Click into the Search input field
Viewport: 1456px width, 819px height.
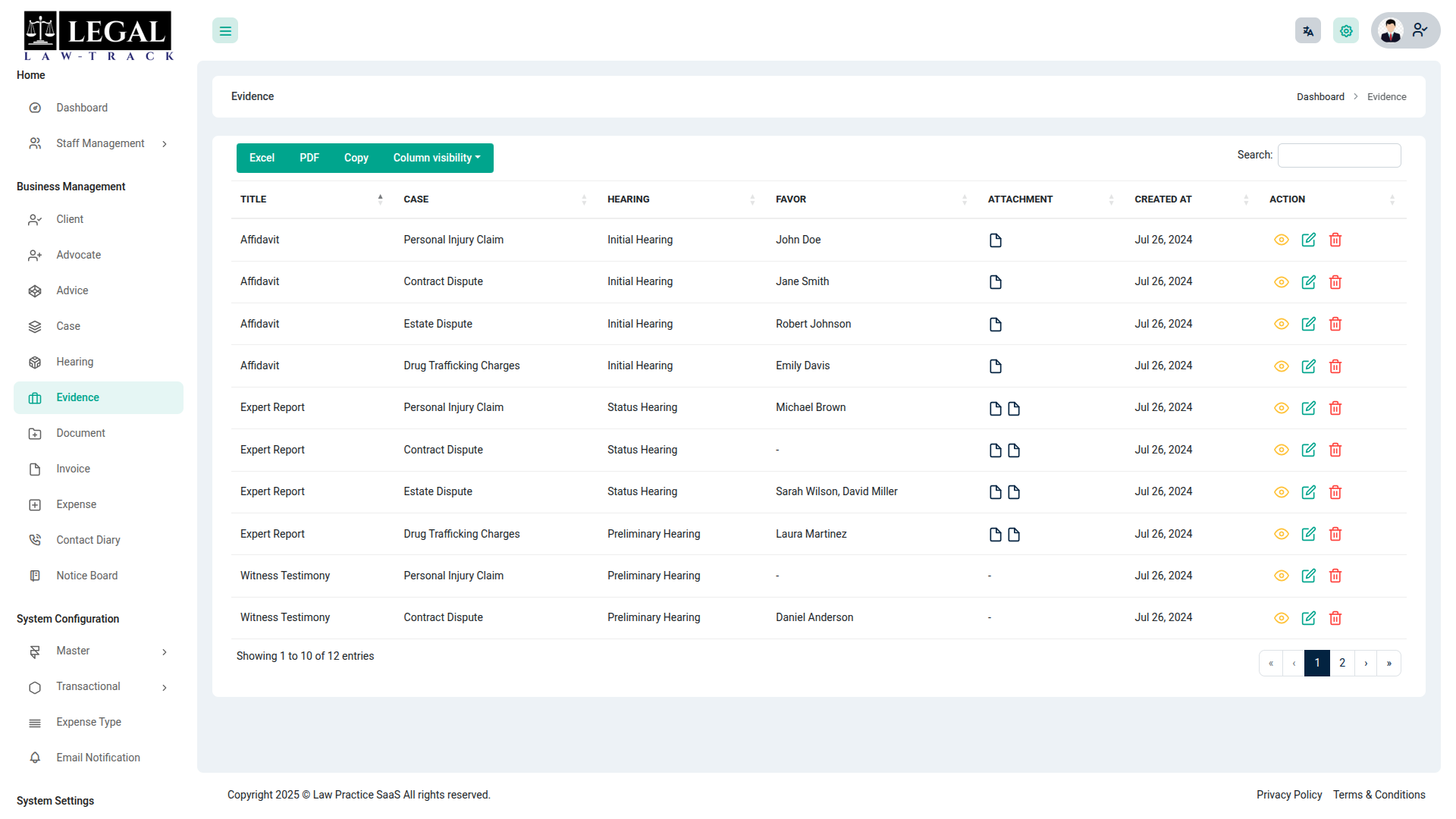tap(1339, 155)
